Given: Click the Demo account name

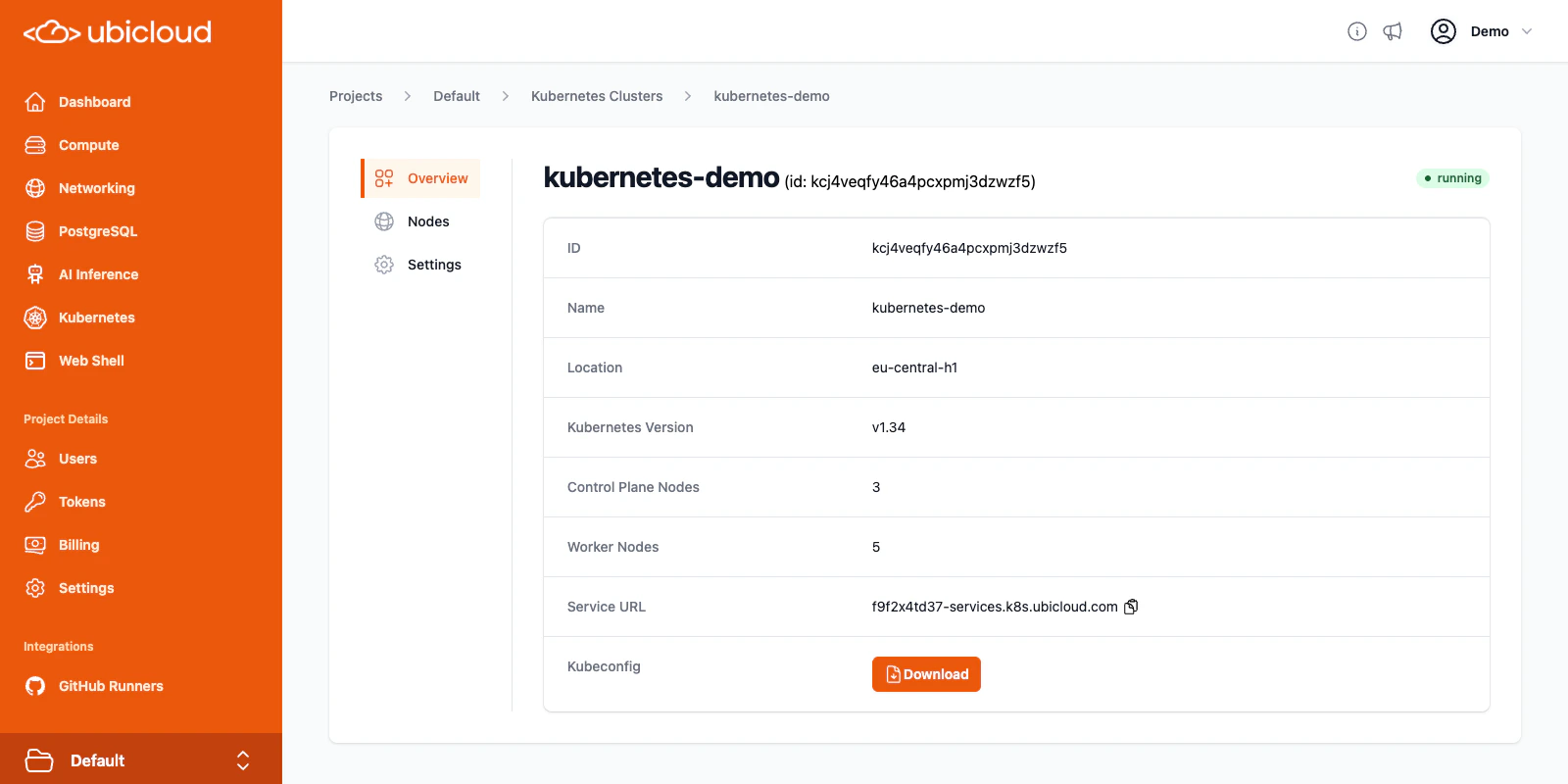Looking at the screenshot, I should [1490, 31].
